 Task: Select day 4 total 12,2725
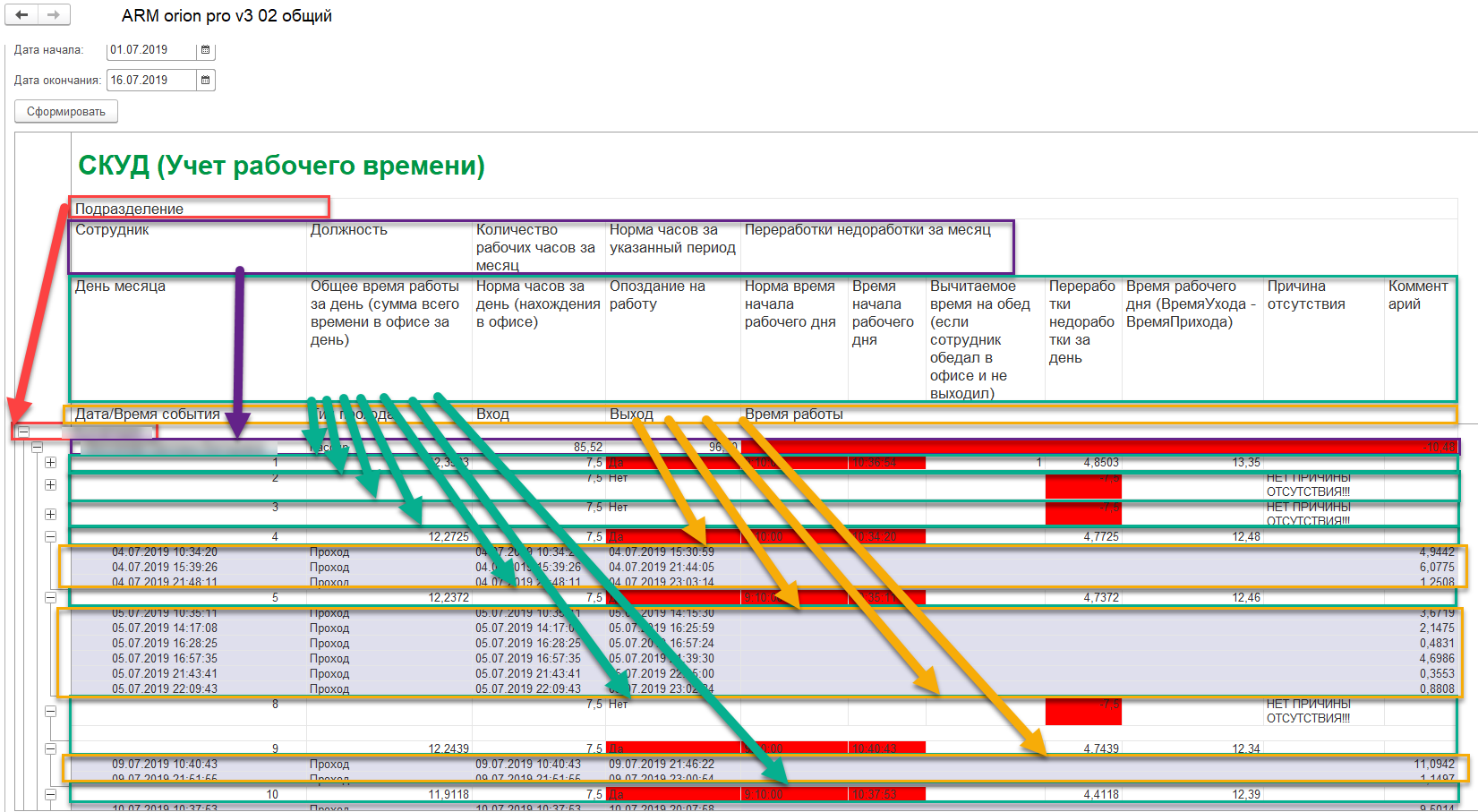[449, 537]
